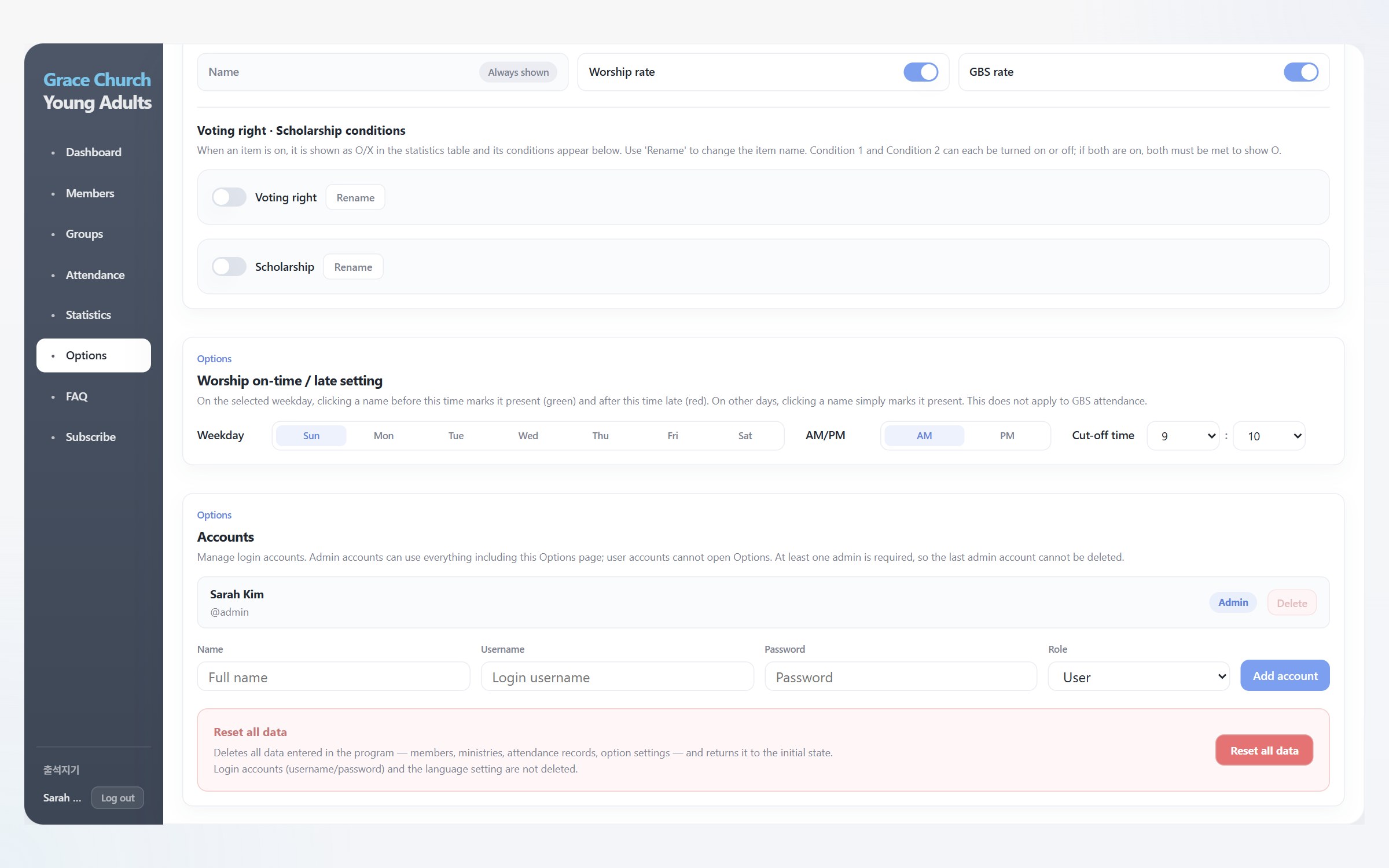The image size is (1389, 868).
Task: Click the Add account button
Action: pos(1285,675)
